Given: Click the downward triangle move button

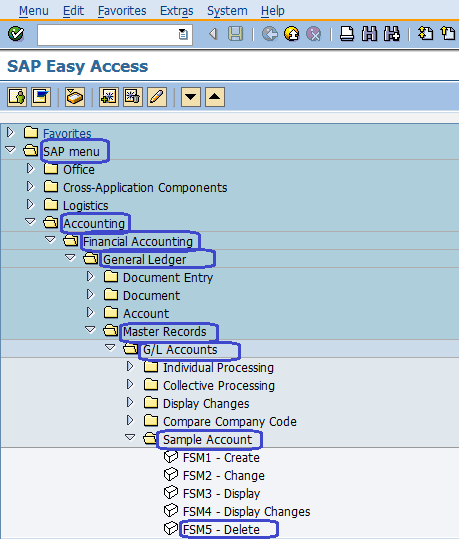Looking at the screenshot, I should [x=191, y=97].
